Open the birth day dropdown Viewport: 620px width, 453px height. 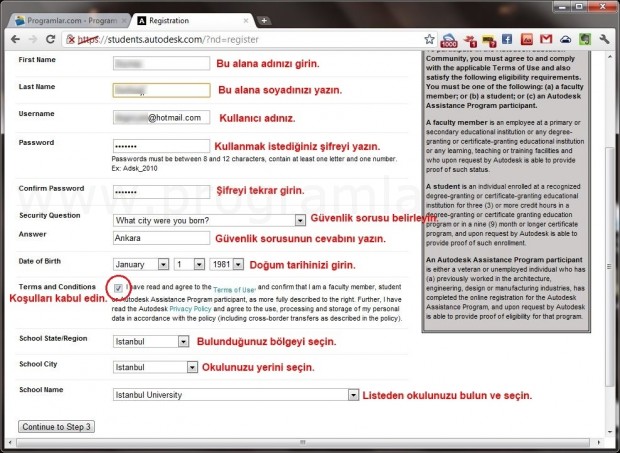(x=189, y=264)
